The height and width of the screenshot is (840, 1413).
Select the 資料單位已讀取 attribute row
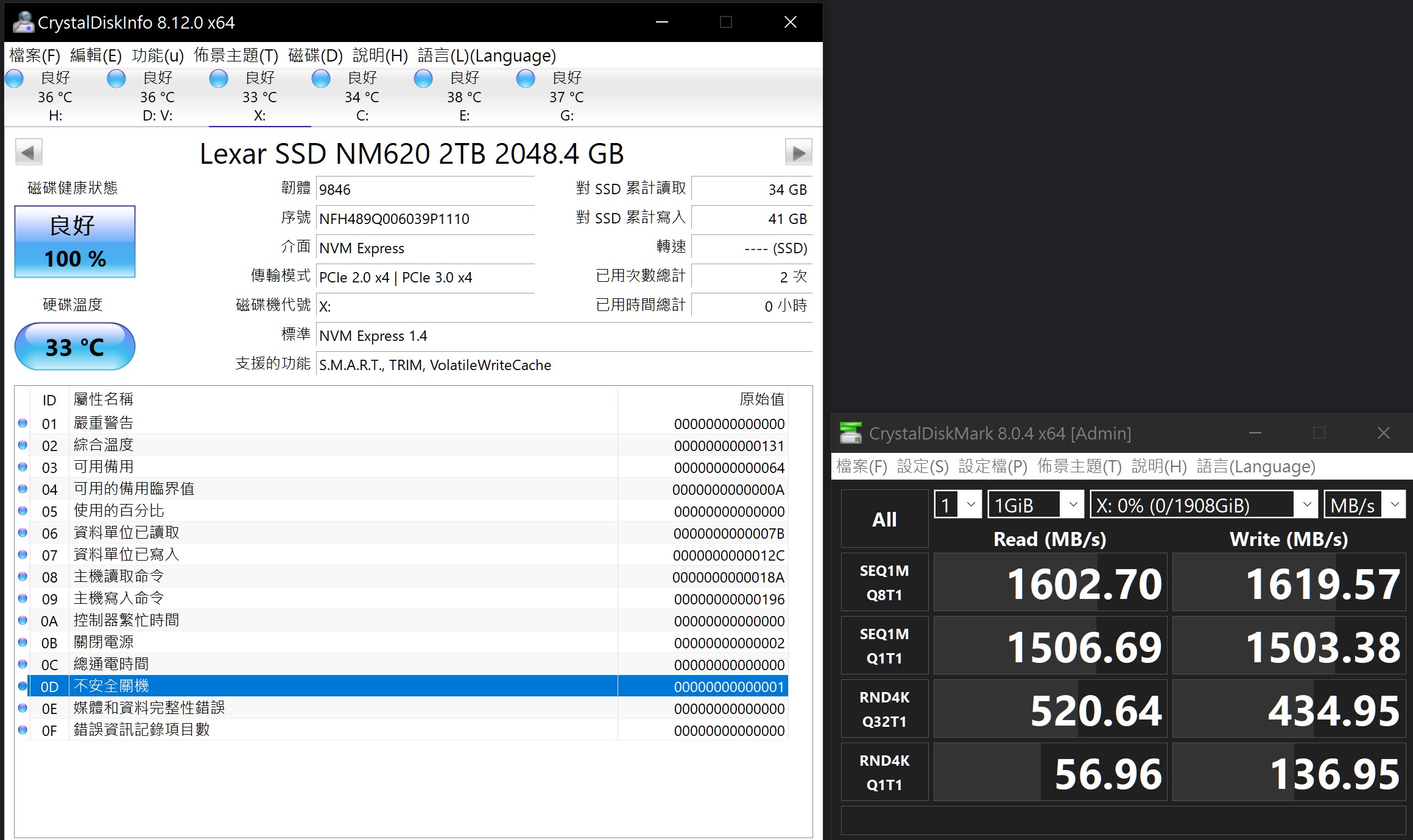pos(408,533)
